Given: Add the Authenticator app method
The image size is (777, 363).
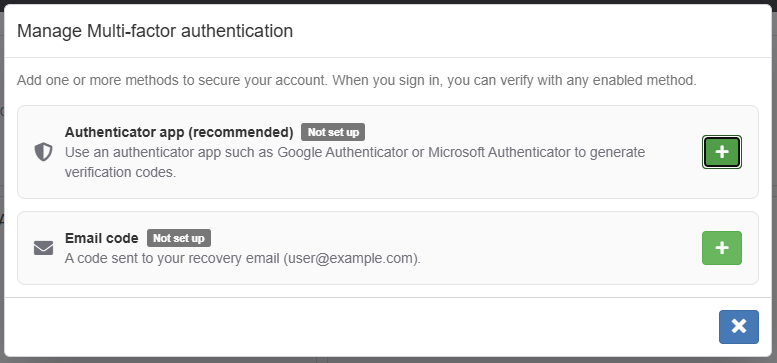Looking at the screenshot, I should click(722, 152).
